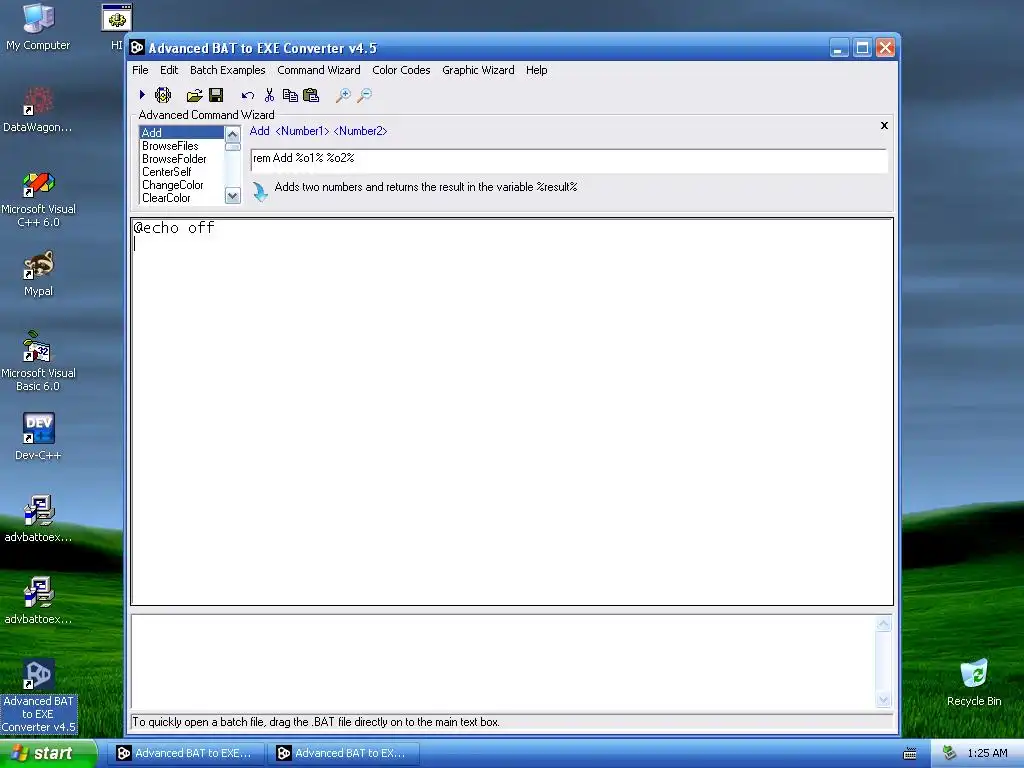Select the Dev-C++ desktop icon
This screenshot has width=1024, height=768.
click(38, 436)
